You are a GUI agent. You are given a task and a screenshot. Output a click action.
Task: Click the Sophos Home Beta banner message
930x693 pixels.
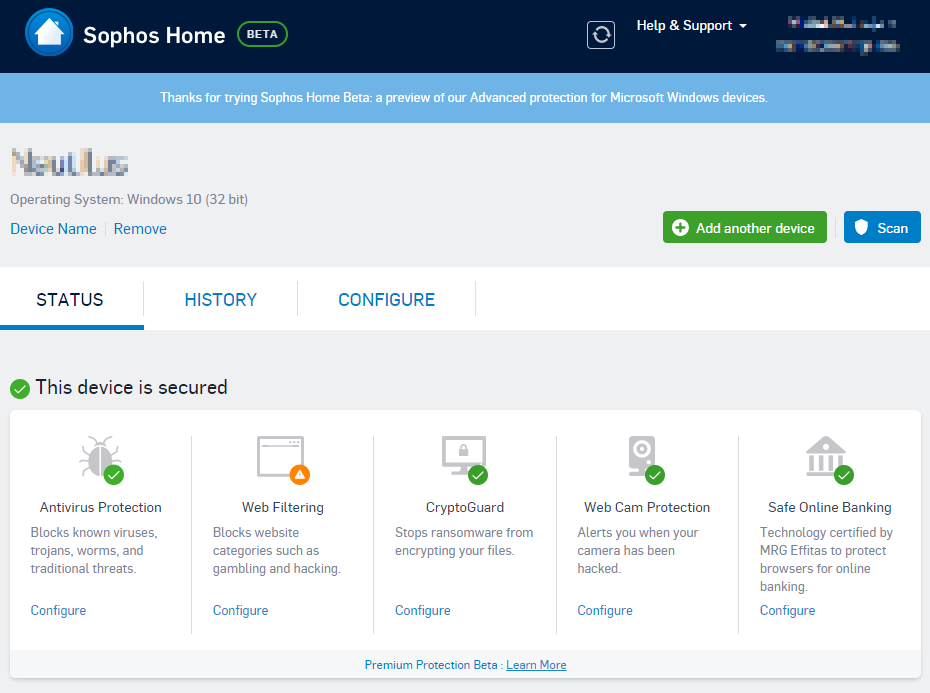[464, 97]
